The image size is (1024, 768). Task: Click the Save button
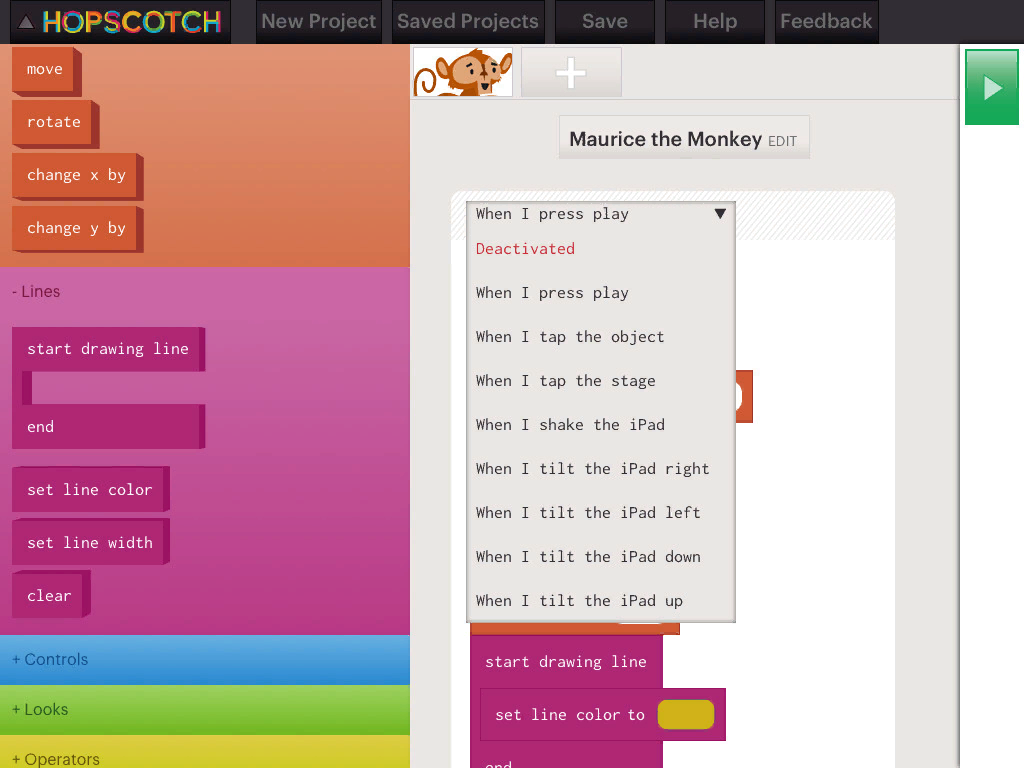click(x=605, y=21)
